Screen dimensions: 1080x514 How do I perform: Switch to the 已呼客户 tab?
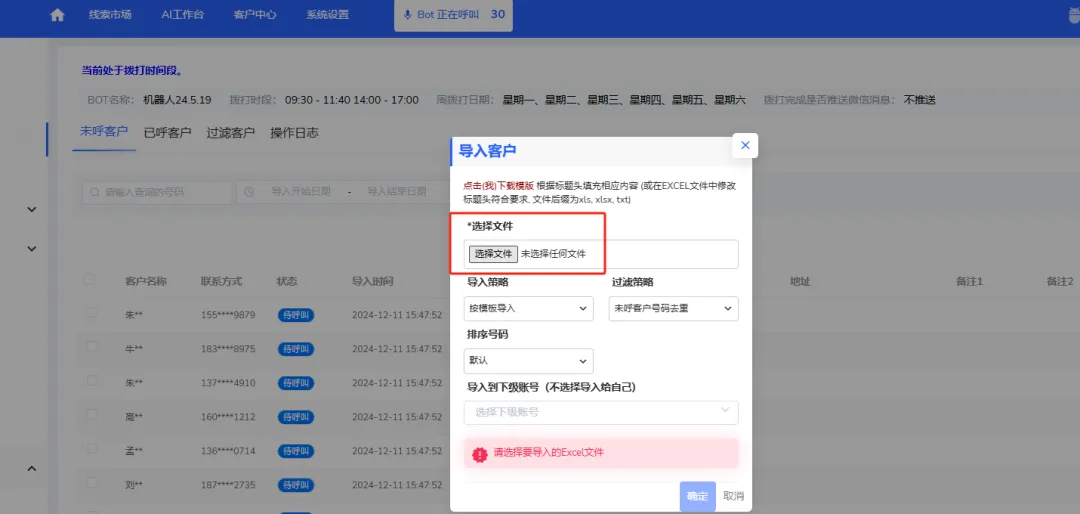click(x=167, y=133)
